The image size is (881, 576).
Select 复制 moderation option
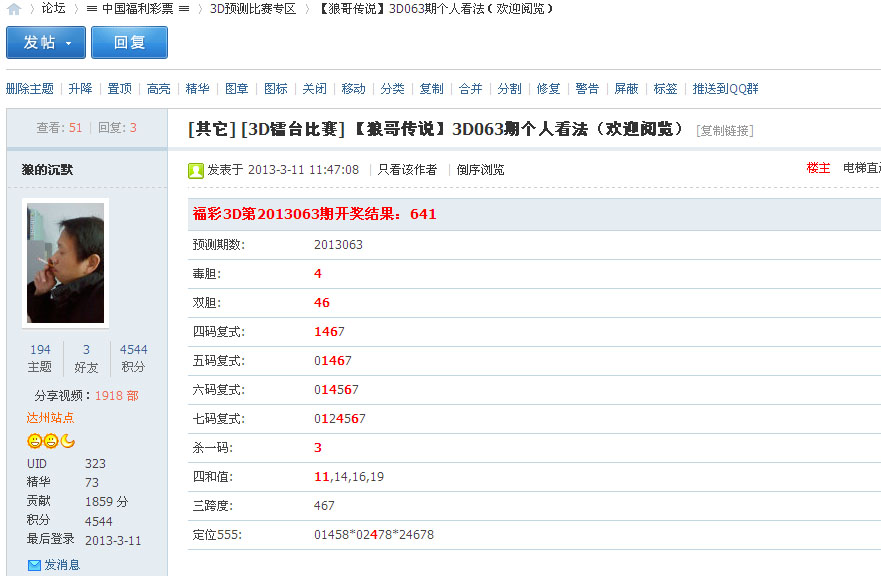tap(432, 88)
